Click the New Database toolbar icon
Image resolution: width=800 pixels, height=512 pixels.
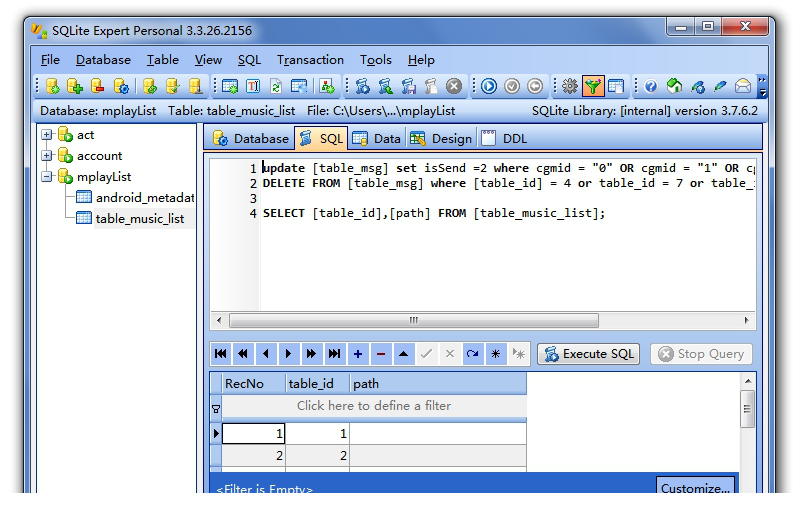point(53,86)
